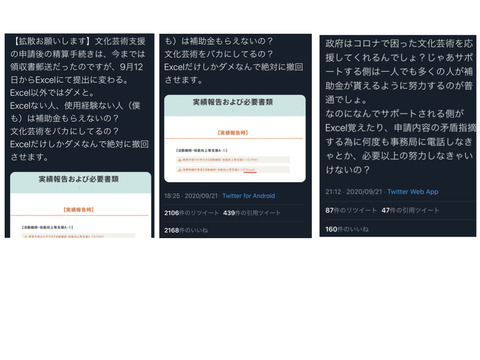Click the Excel-underlined document row in middle image
This screenshot has height=360, width=480.
(x=233, y=170)
